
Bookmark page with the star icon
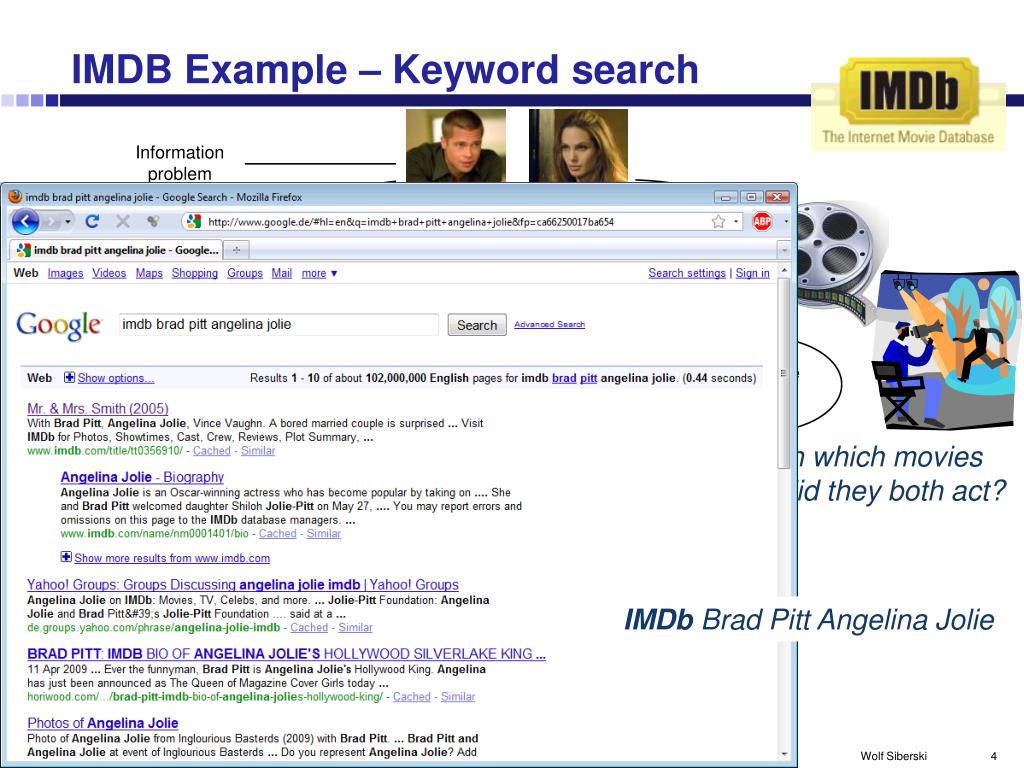[x=718, y=221]
